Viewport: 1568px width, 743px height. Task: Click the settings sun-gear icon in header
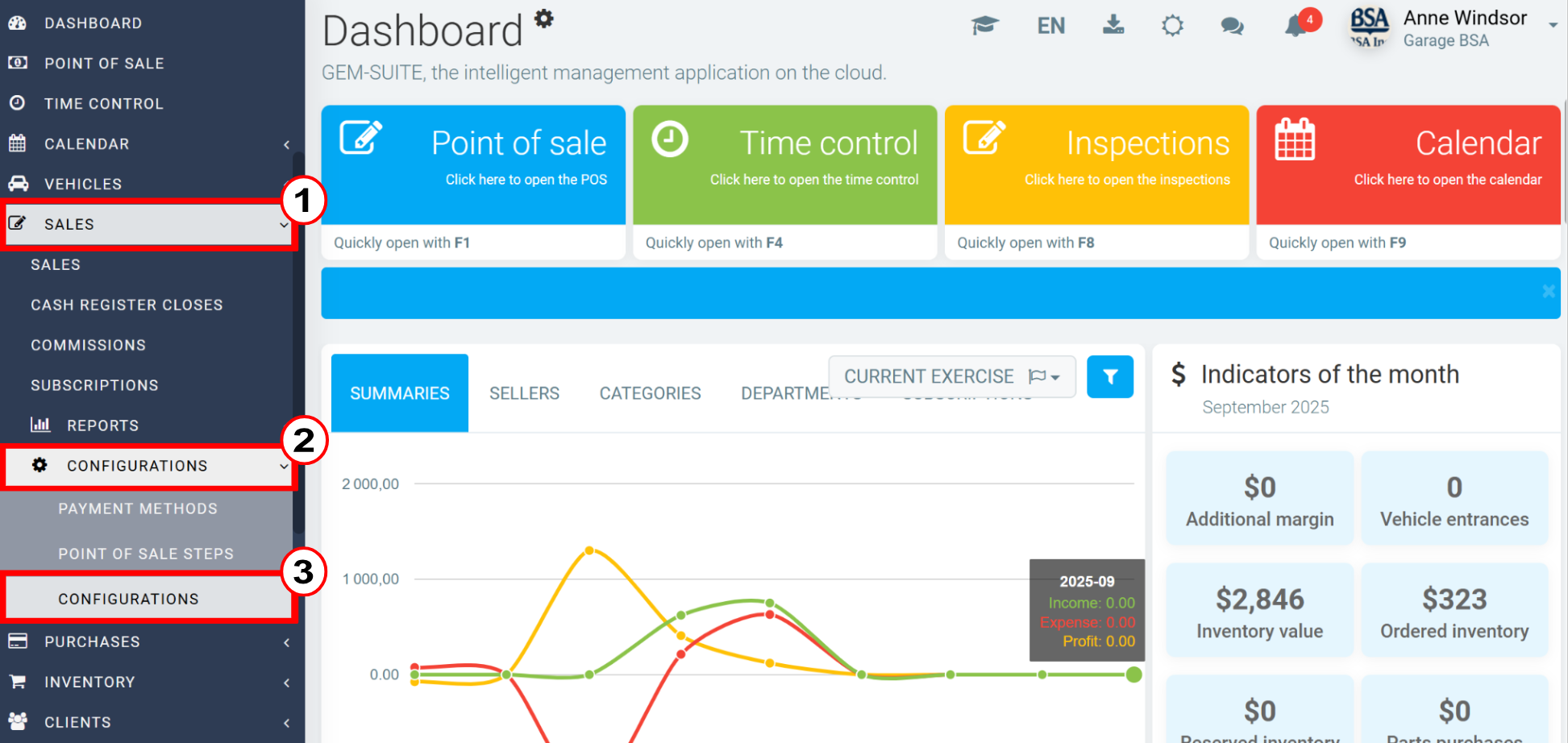[1172, 26]
